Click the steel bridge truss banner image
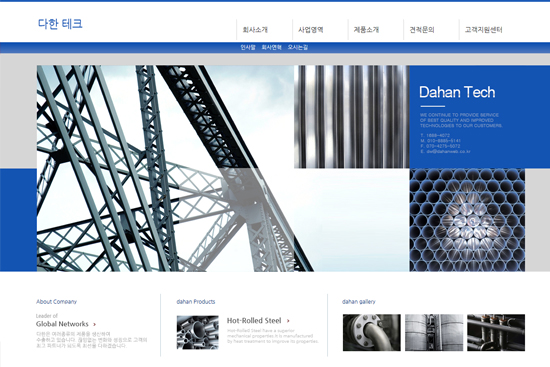This screenshot has height=367, width=550. point(165,168)
